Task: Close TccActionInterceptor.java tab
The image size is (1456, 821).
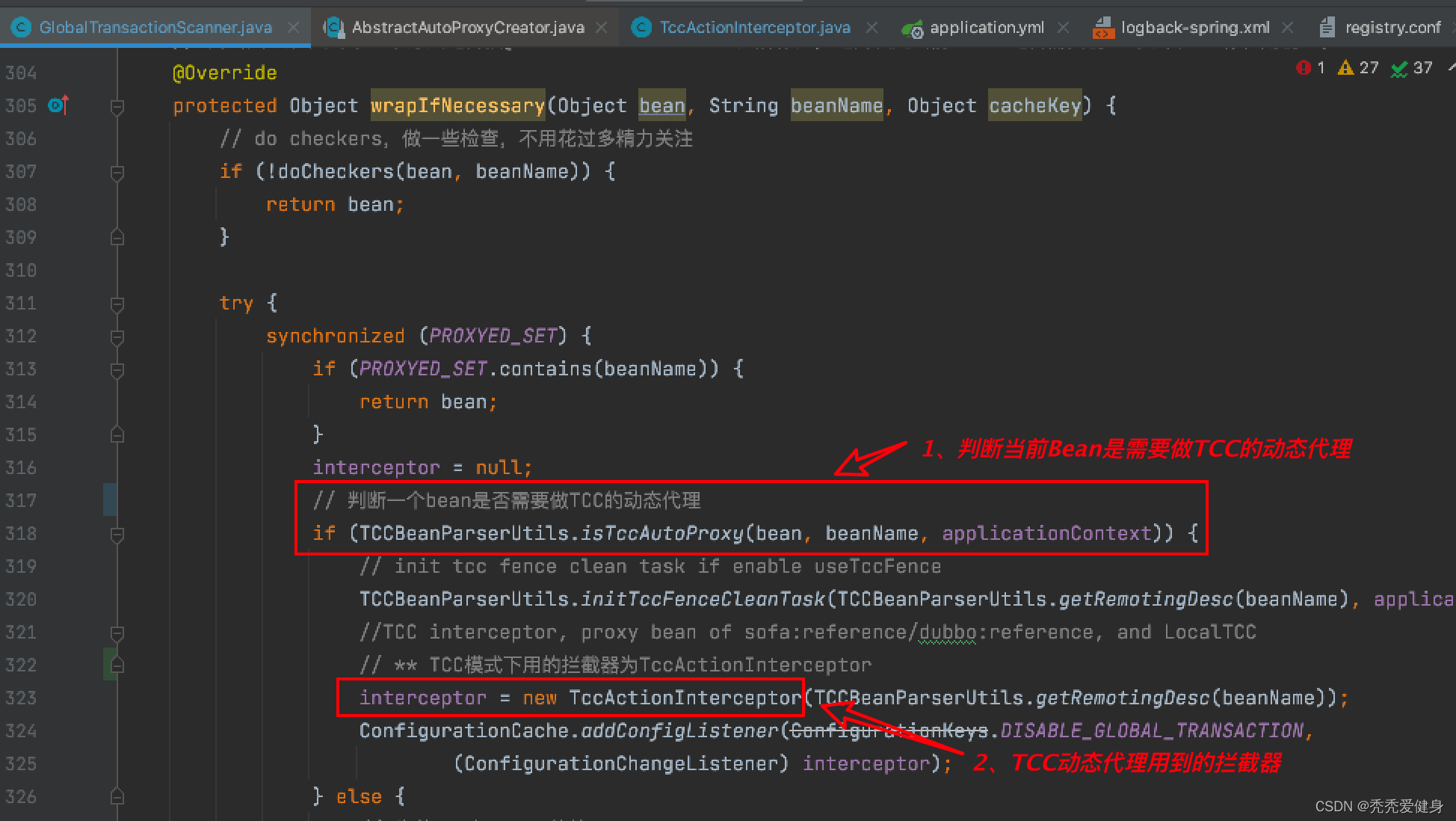Action: pyautogui.click(x=872, y=28)
